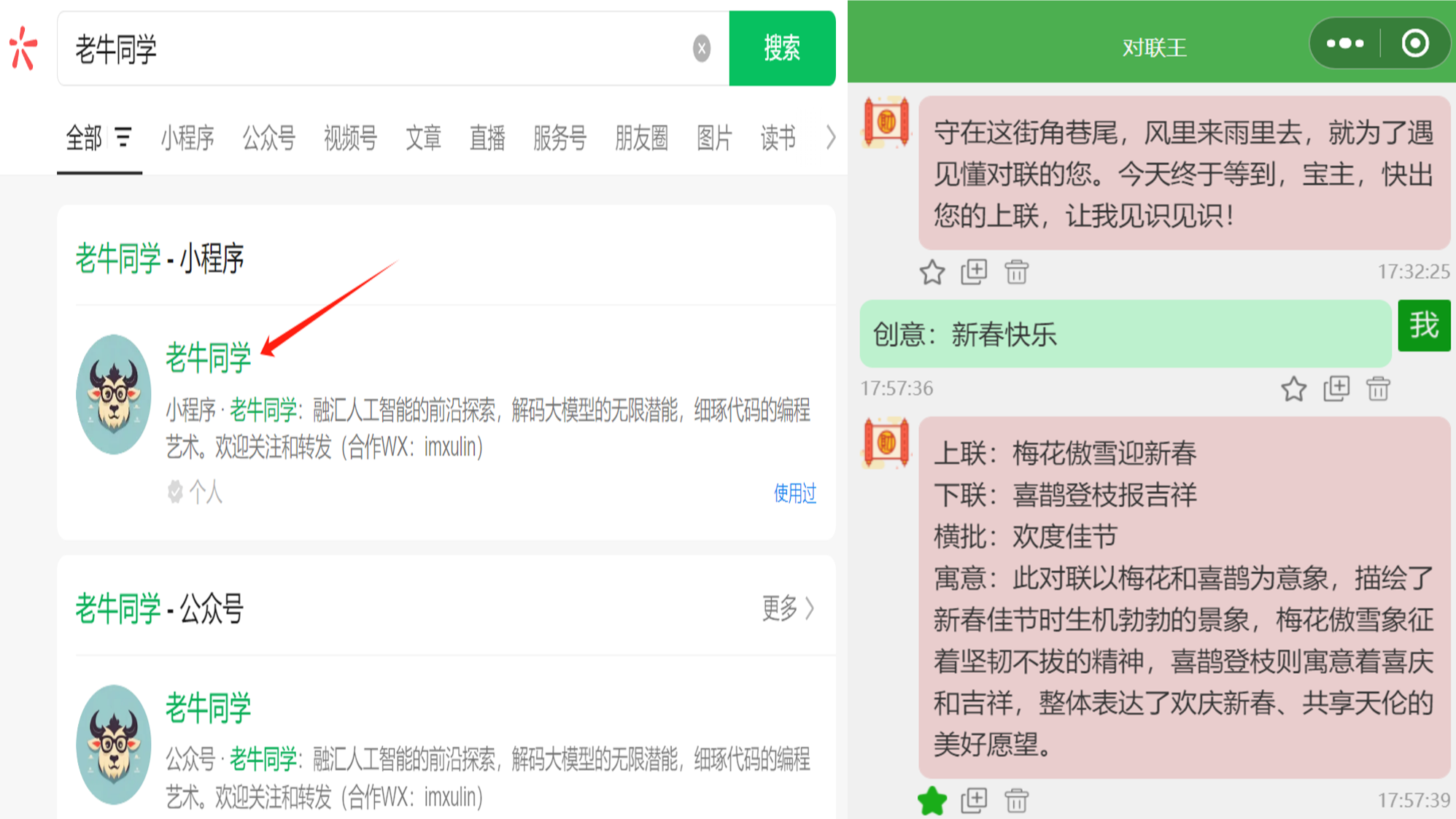The image size is (1456, 819).
Task: Delete the 17:57:39 couplet reply
Action: 1016,801
